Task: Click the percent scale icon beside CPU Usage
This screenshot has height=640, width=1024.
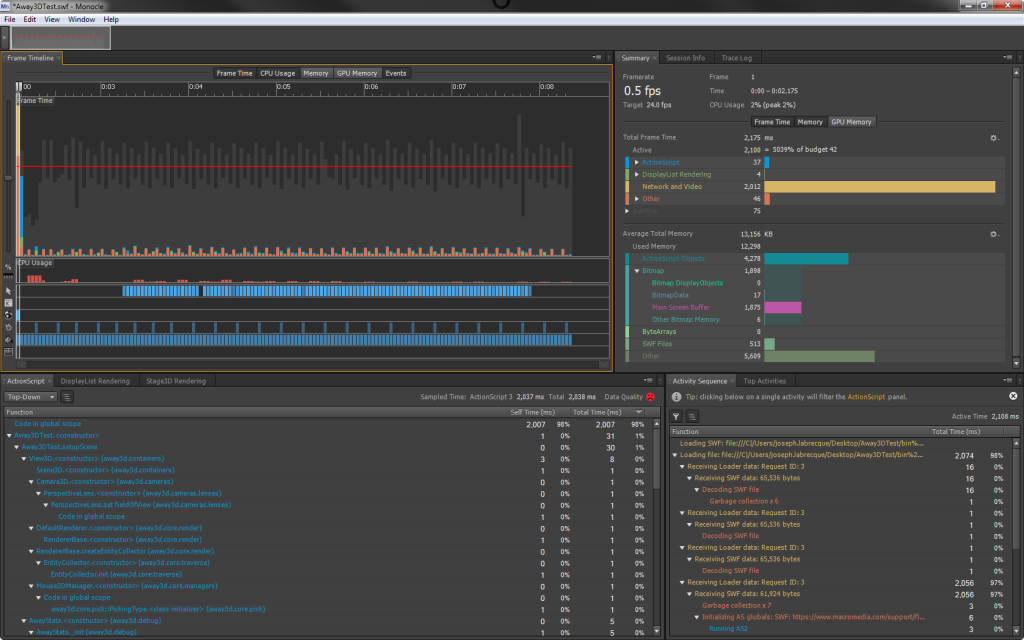Action: point(8,266)
